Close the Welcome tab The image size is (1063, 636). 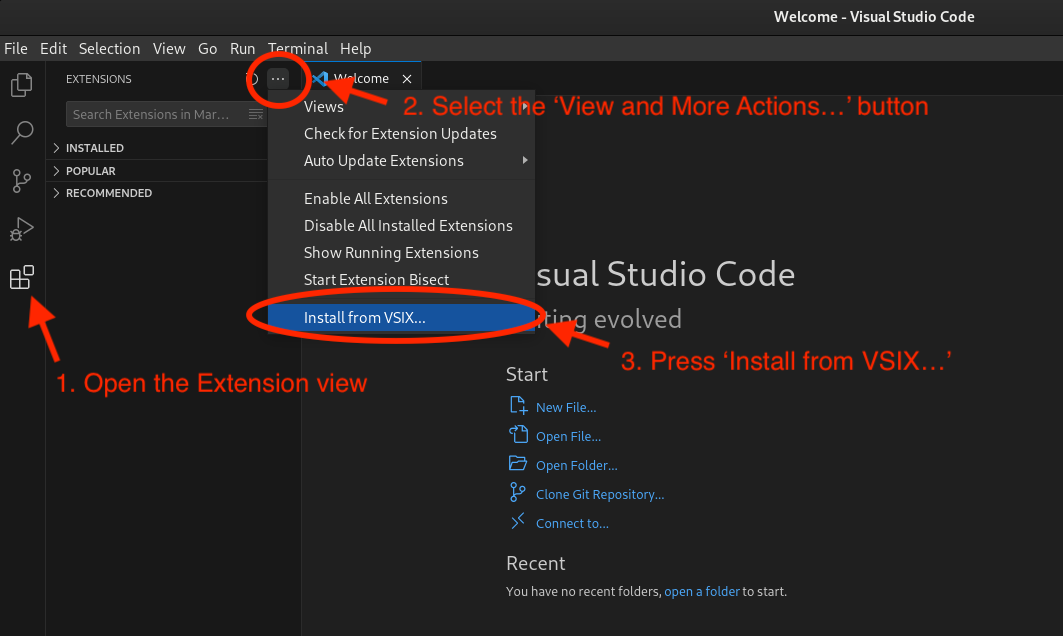[407, 79]
